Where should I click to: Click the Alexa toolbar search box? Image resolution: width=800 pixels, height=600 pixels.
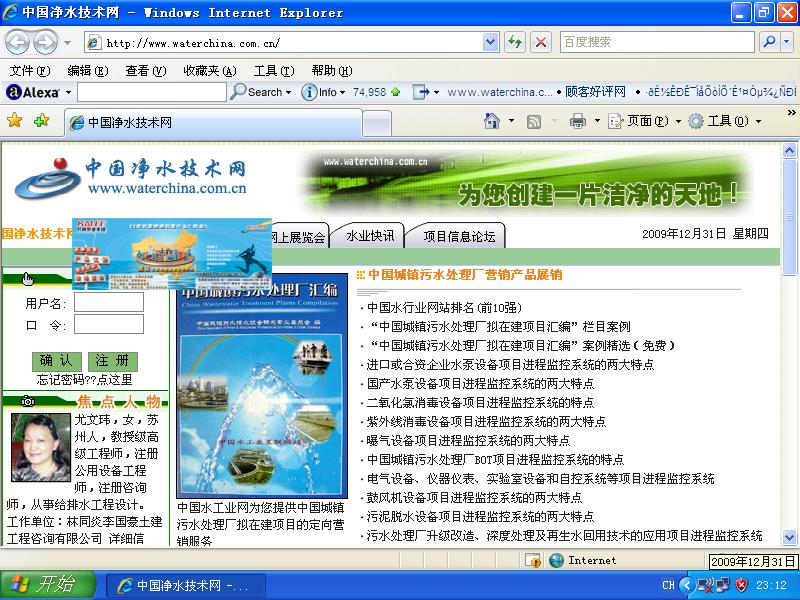point(152,92)
